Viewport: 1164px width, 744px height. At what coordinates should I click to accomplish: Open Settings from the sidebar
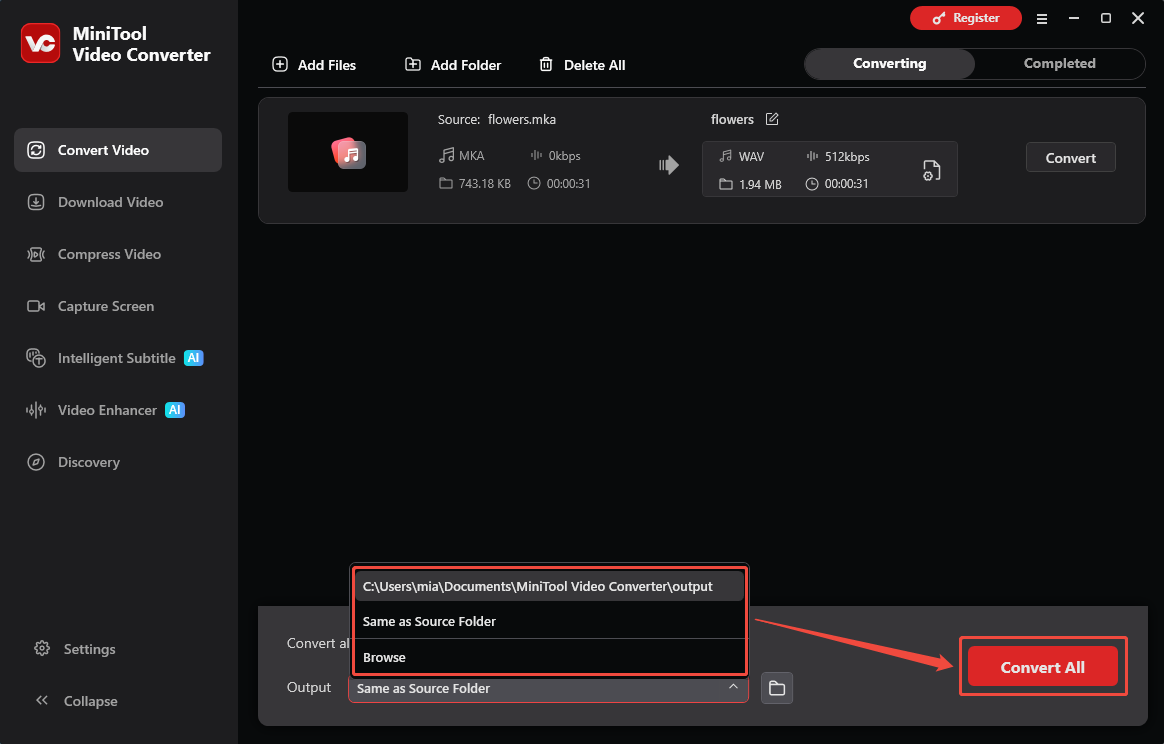75,649
